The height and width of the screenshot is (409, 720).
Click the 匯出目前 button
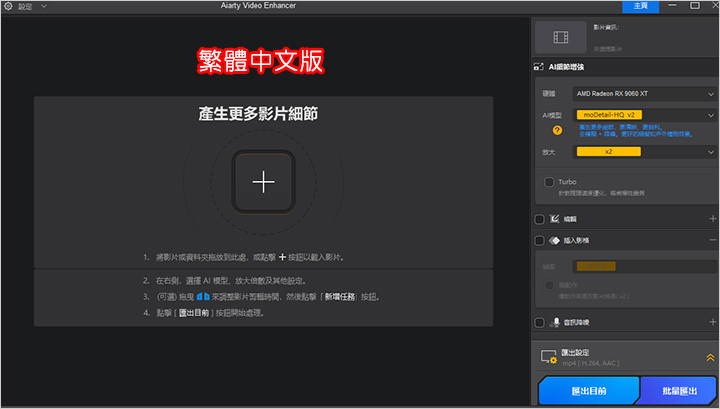click(589, 391)
